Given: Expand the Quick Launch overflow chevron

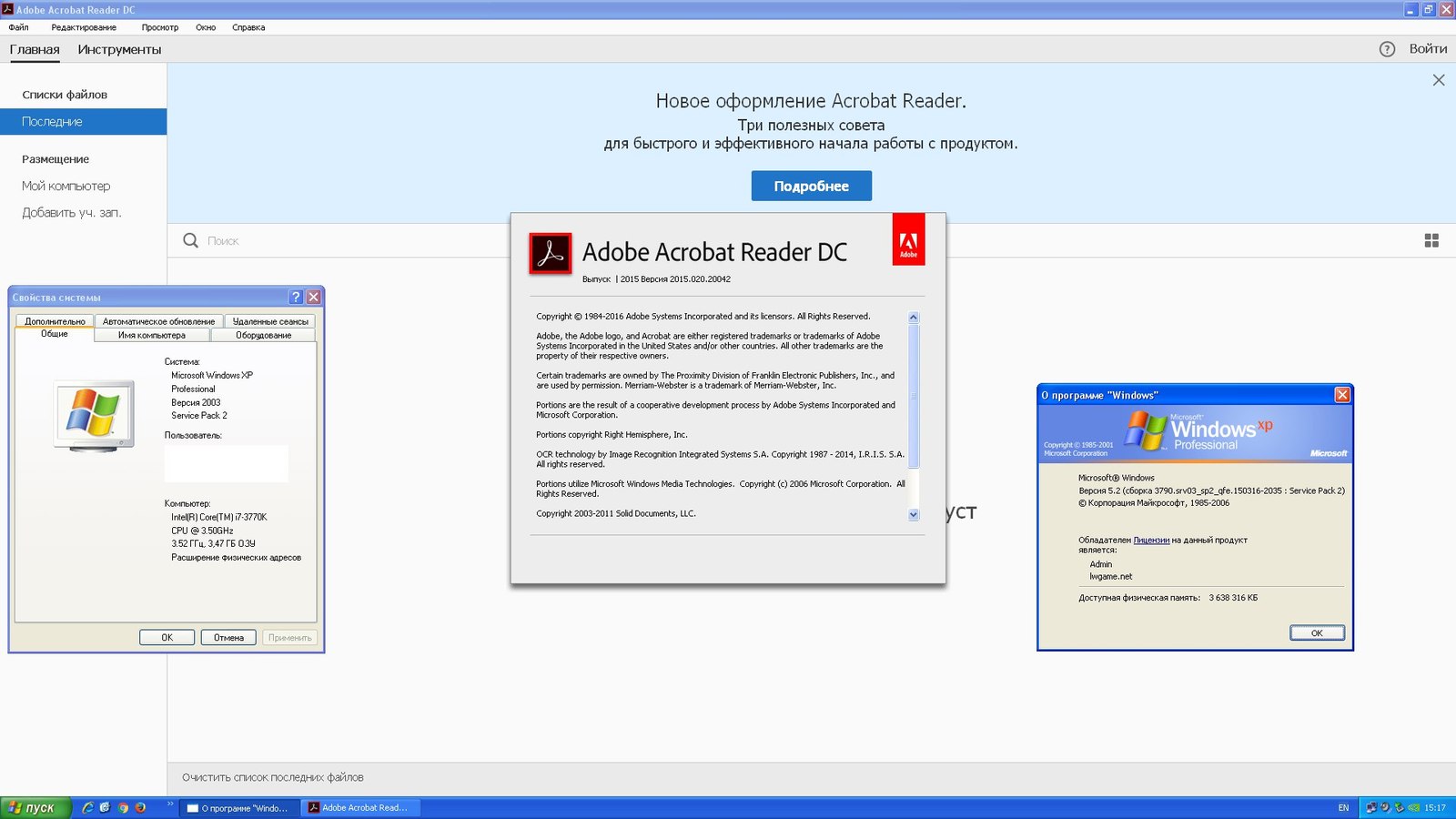Looking at the screenshot, I should [170, 804].
